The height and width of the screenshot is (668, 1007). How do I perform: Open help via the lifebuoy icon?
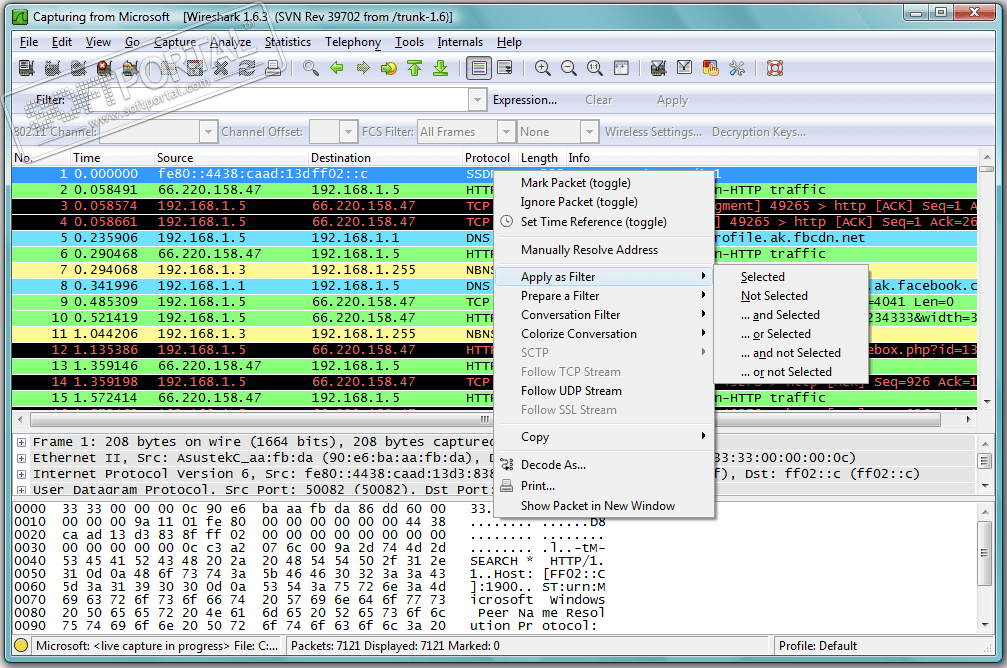coord(775,68)
